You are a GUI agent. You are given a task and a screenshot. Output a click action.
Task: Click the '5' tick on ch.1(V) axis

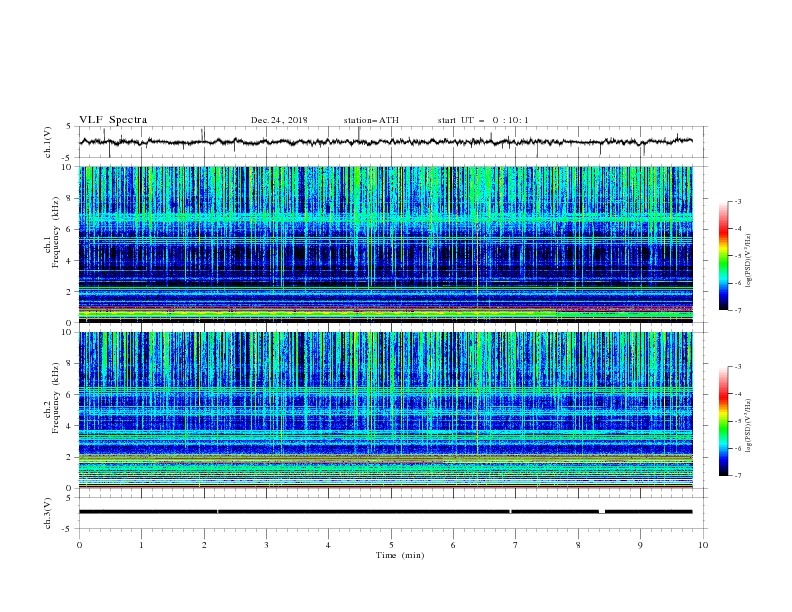click(x=69, y=126)
